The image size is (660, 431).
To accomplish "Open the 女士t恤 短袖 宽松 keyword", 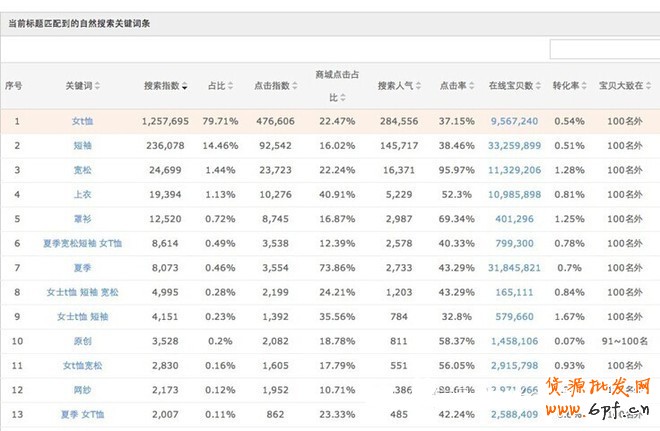I will pyautogui.click(x=83, y=292).
